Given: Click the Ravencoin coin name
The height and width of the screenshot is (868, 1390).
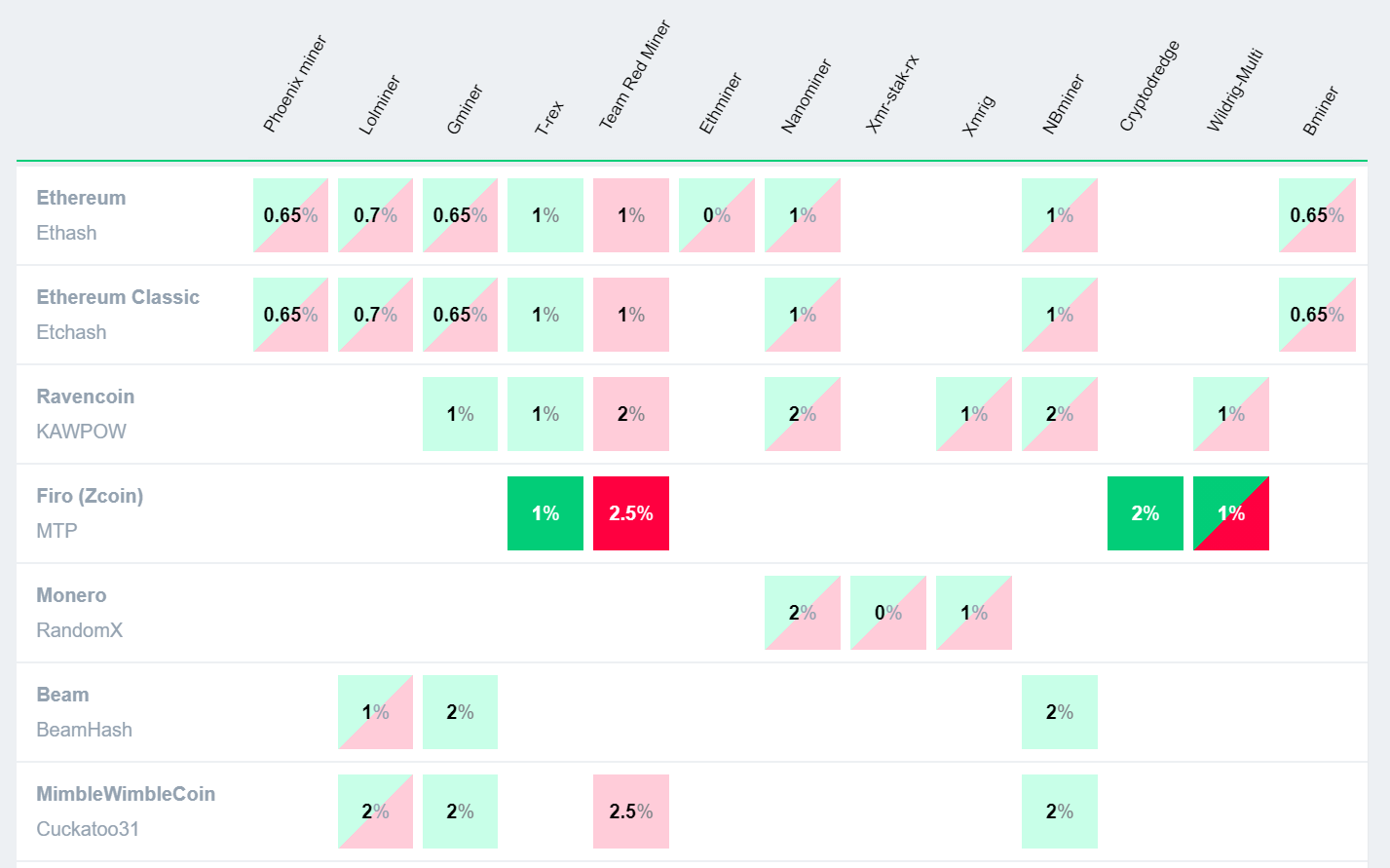Looking at the screenshot, I should point(86,396).
